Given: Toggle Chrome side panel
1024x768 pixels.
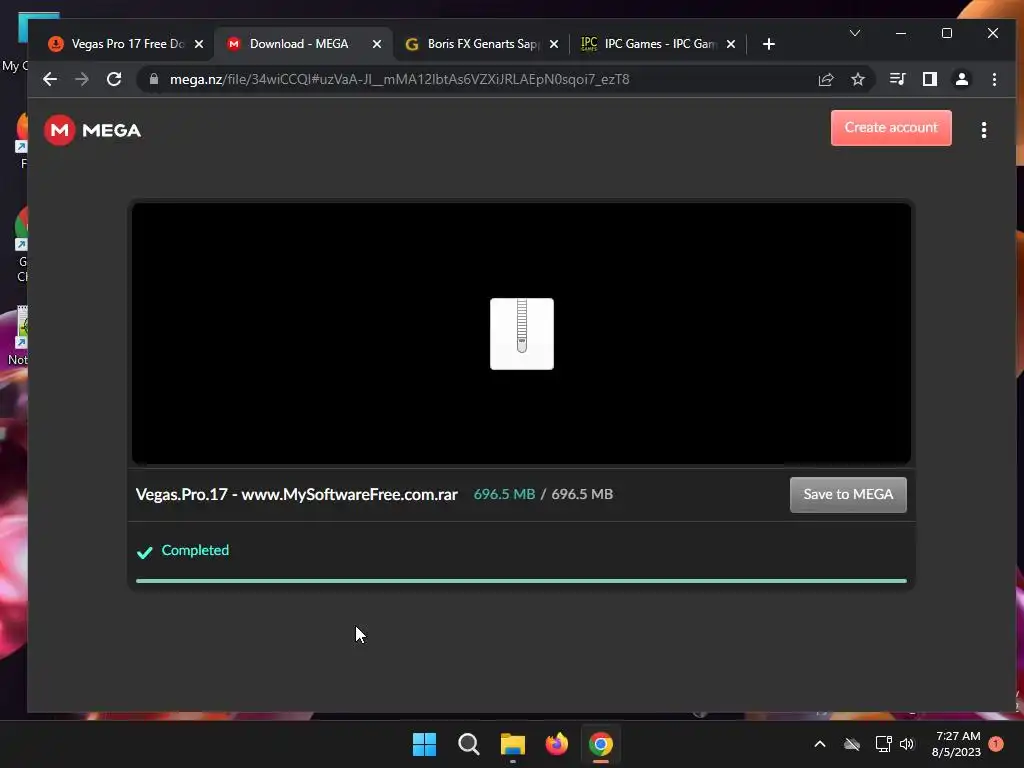Looking at the screenshot, I should 929,79.
